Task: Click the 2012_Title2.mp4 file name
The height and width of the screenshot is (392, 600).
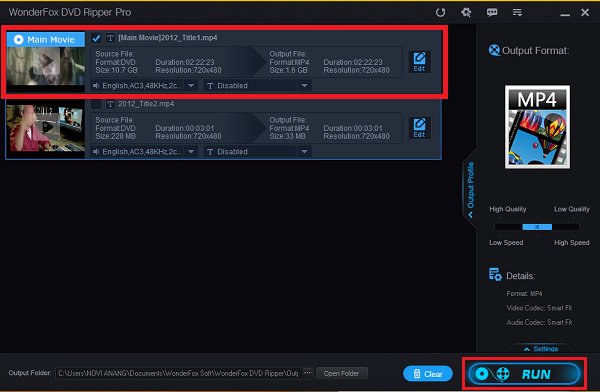Action: [x=146, y=104]
